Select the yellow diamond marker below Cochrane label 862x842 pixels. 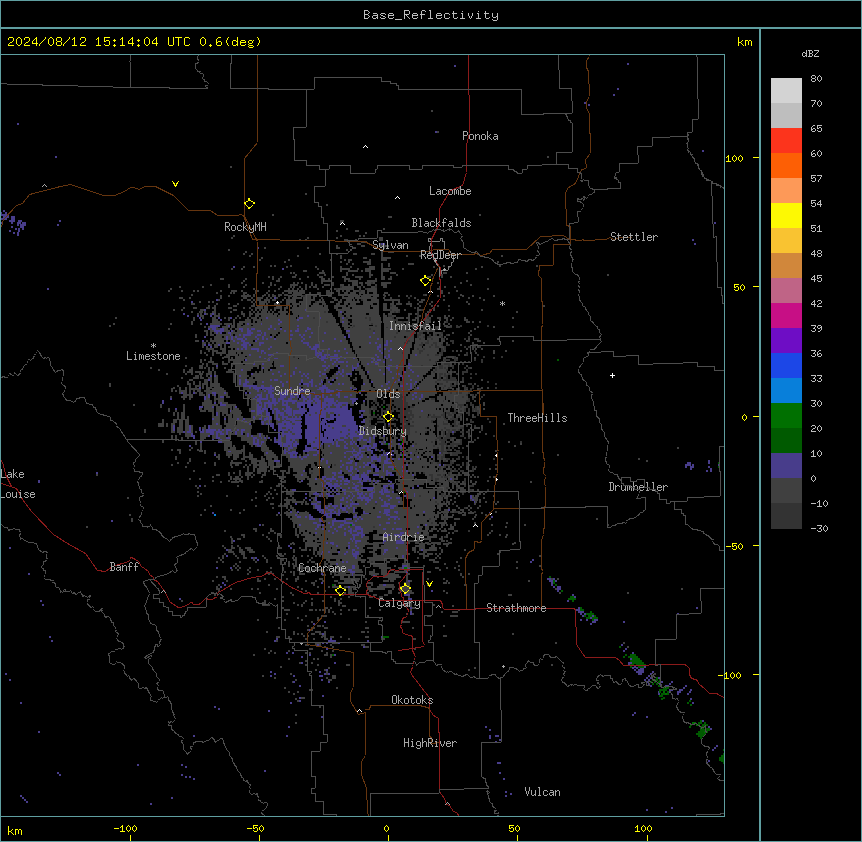click(x=341, y=591)
